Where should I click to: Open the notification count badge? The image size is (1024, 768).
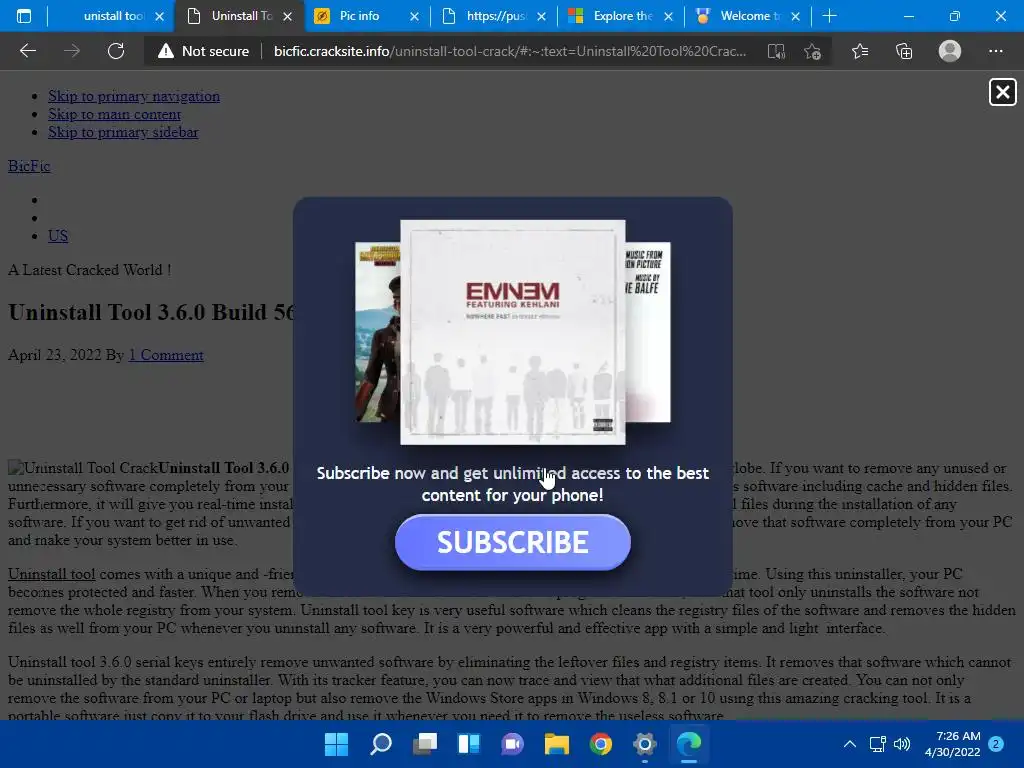tap(996, 744)
